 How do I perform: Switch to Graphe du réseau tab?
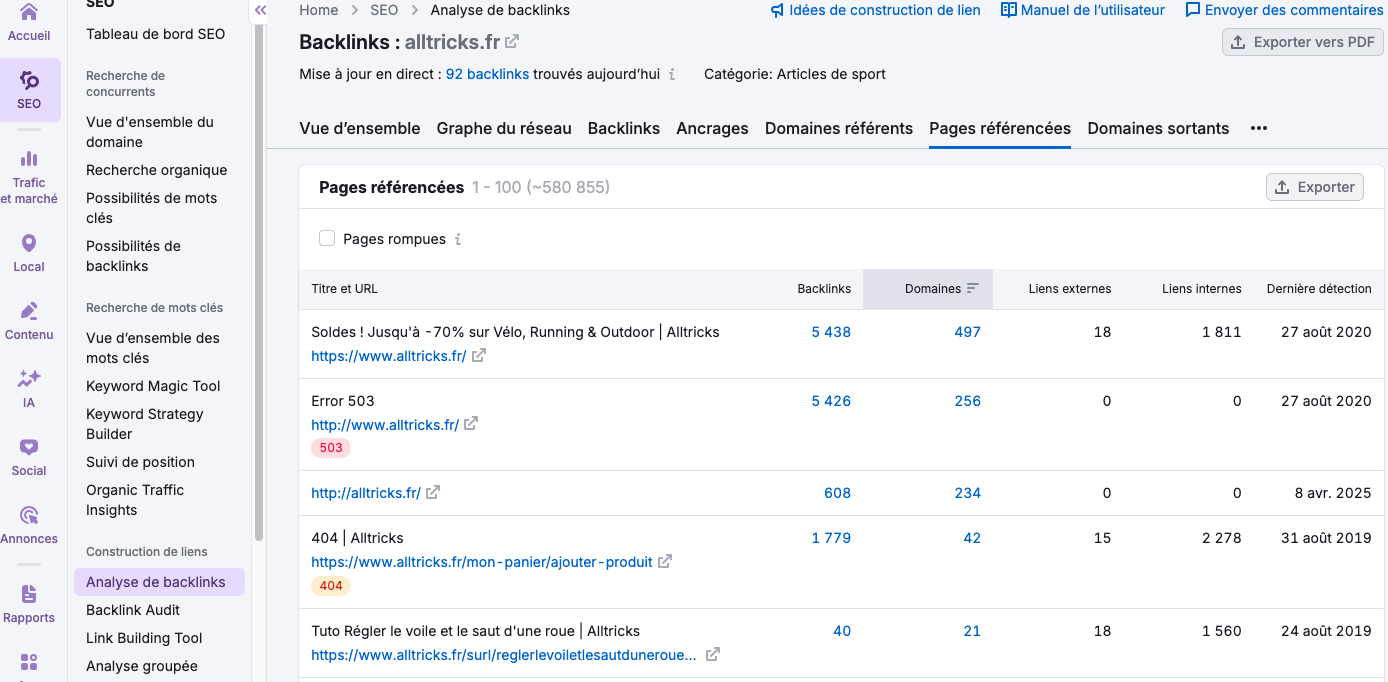click(x=504, y=128)
